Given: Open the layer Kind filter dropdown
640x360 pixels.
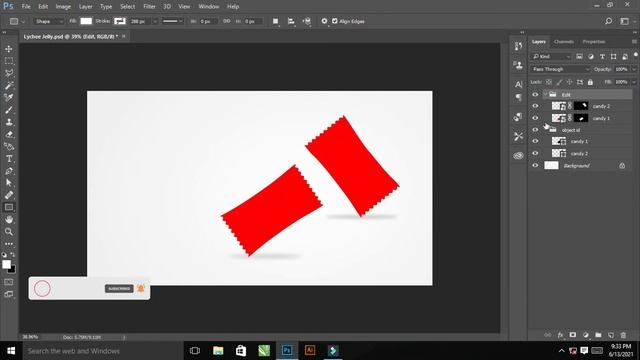Looking at the screenshot, I should click(x=551, y=56).
